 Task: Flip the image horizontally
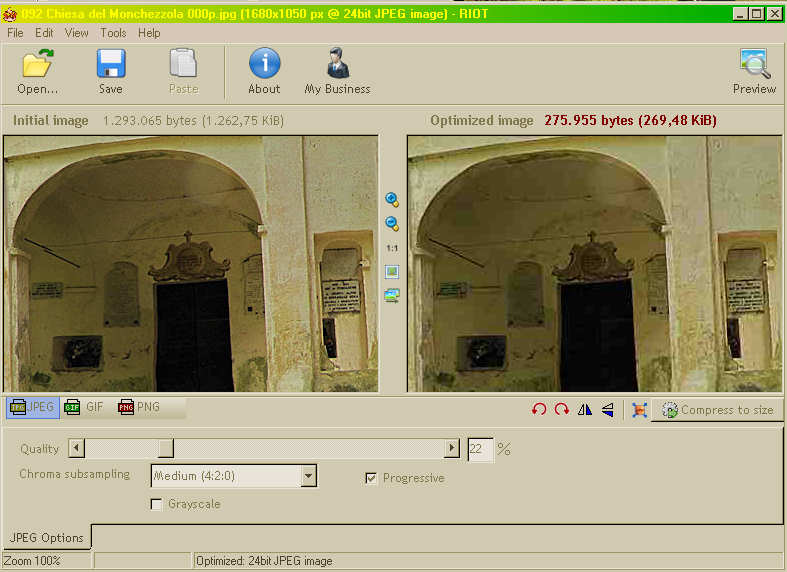click(x=585, y=409)
